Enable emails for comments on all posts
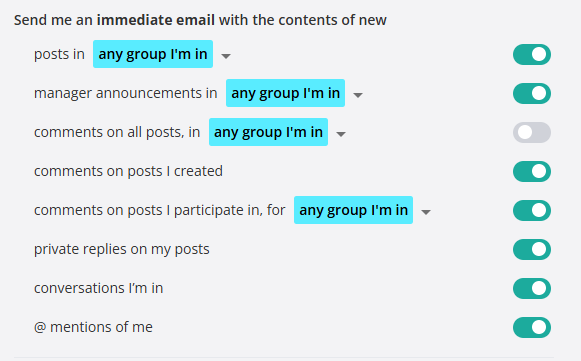Screen dimensions: 581x361 click(x=532, y=132)
